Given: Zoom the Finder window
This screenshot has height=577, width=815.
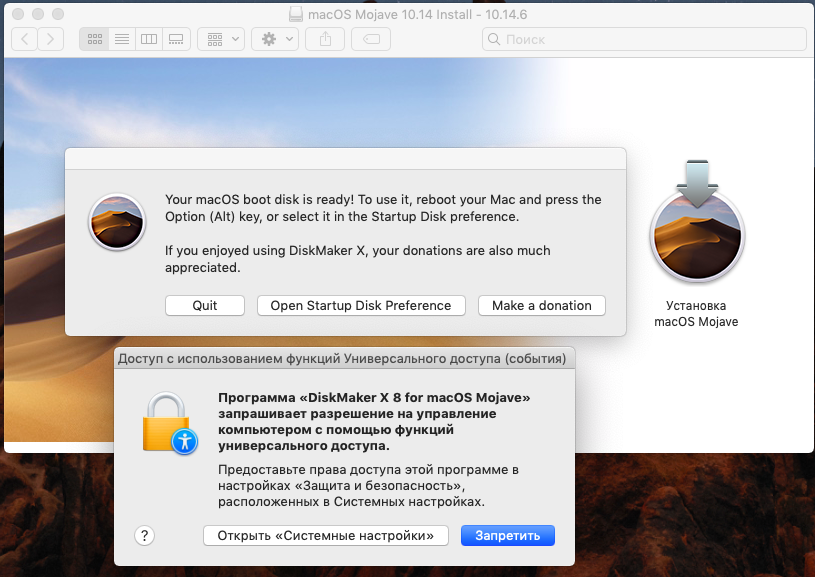Looking at the screenshot, I should point(58,14).
